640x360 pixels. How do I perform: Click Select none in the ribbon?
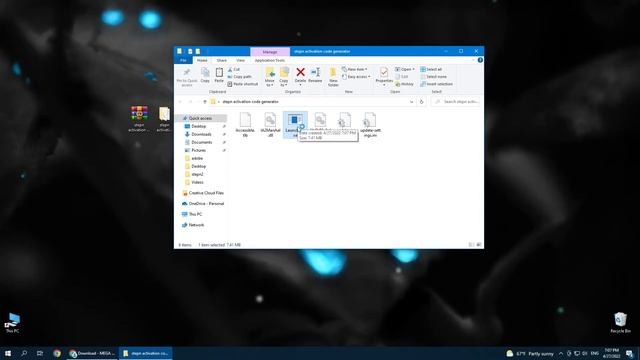click(x=433, y=77)
